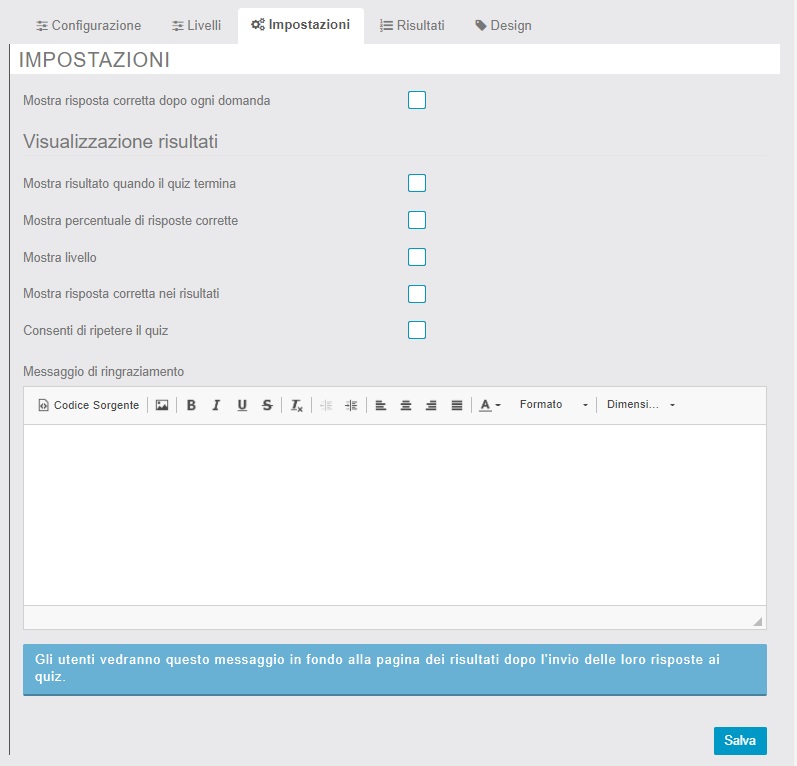Click the Codice Sorgente button

(x=88, y=405)
